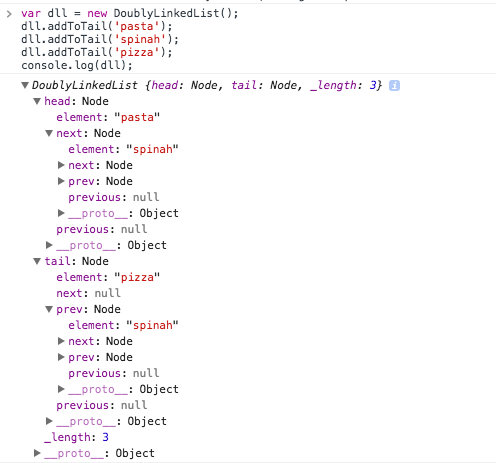Collapse the next: Node under head
Screen dimensions: 496x463
(x=49, y=133)
